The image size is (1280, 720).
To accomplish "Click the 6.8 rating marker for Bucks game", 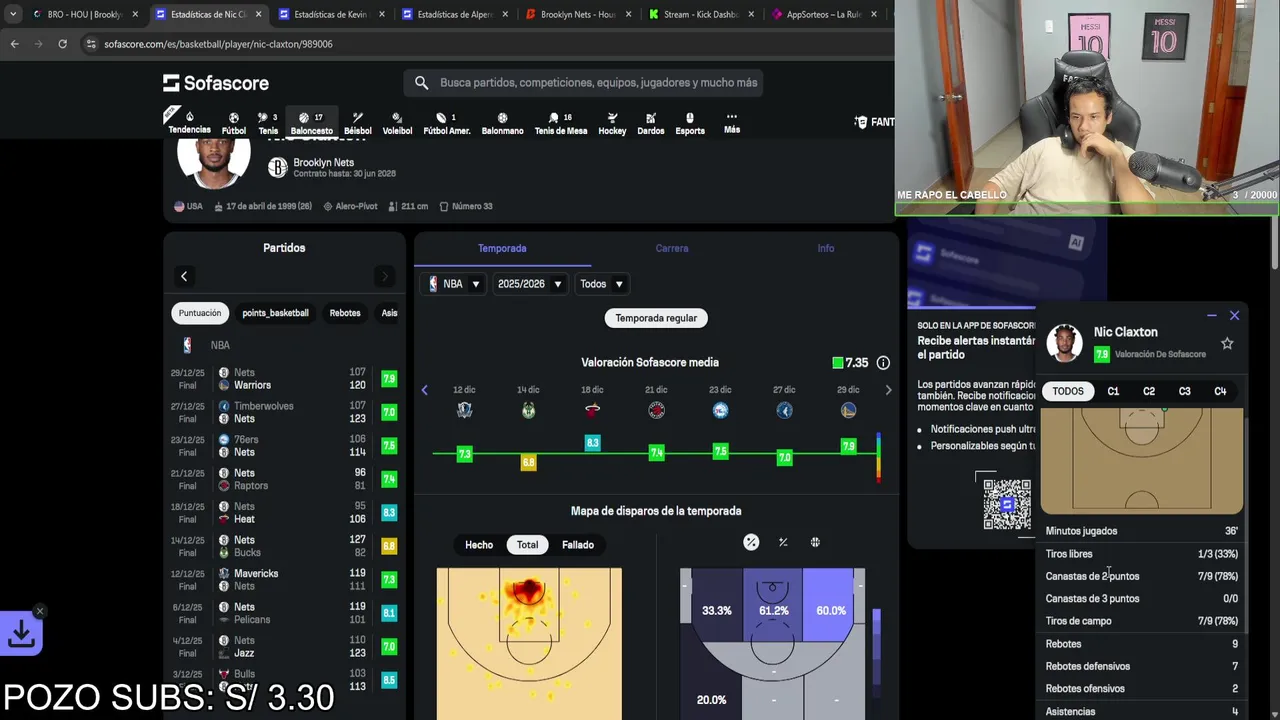I will click(x=528, y=462).
